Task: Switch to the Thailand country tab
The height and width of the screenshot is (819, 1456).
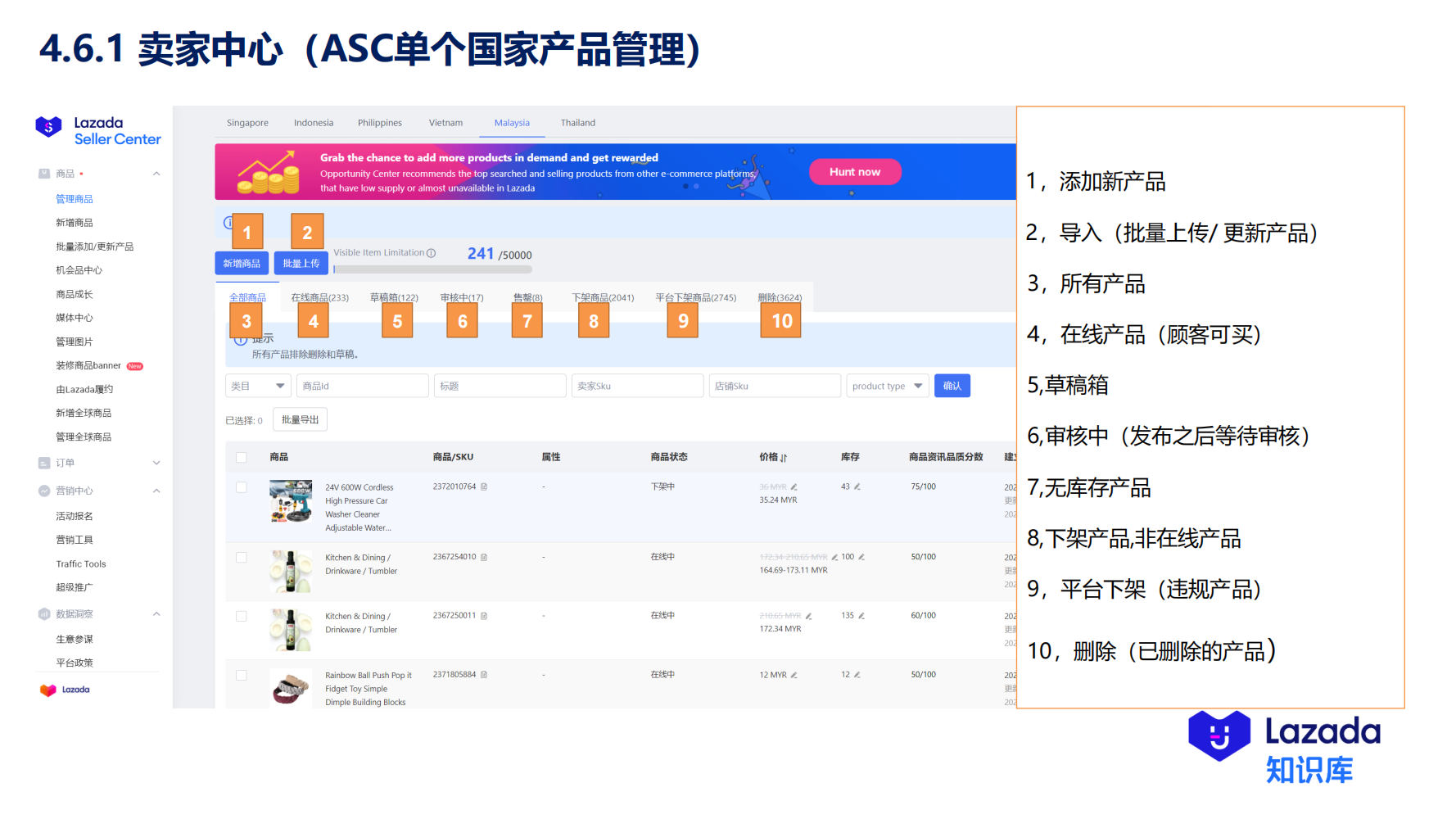Action: tap(578, 122)
